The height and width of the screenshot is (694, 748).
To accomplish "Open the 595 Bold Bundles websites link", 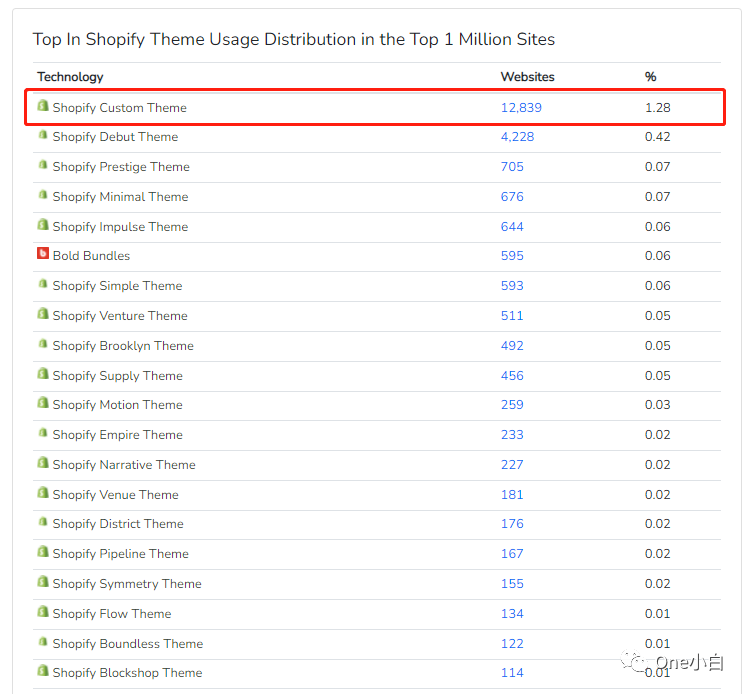I will (512, 256).
